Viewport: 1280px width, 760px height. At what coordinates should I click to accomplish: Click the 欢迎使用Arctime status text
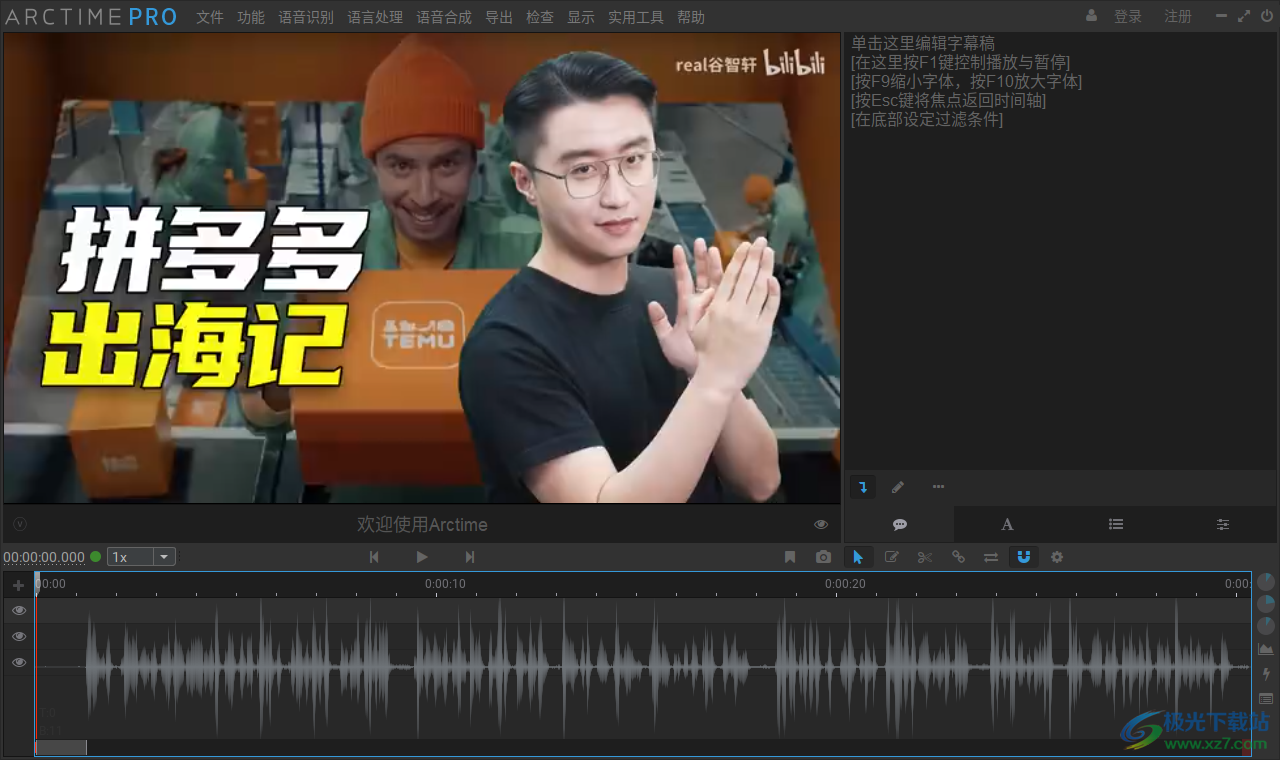coord(422,524)
